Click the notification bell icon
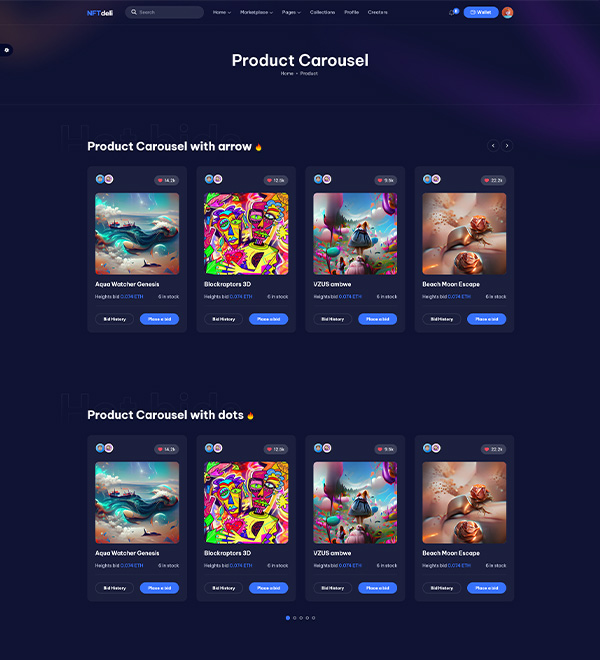Image resolution: width=600 pixels, height=660 pixels. pyautogui.click(x=452, y=12)
